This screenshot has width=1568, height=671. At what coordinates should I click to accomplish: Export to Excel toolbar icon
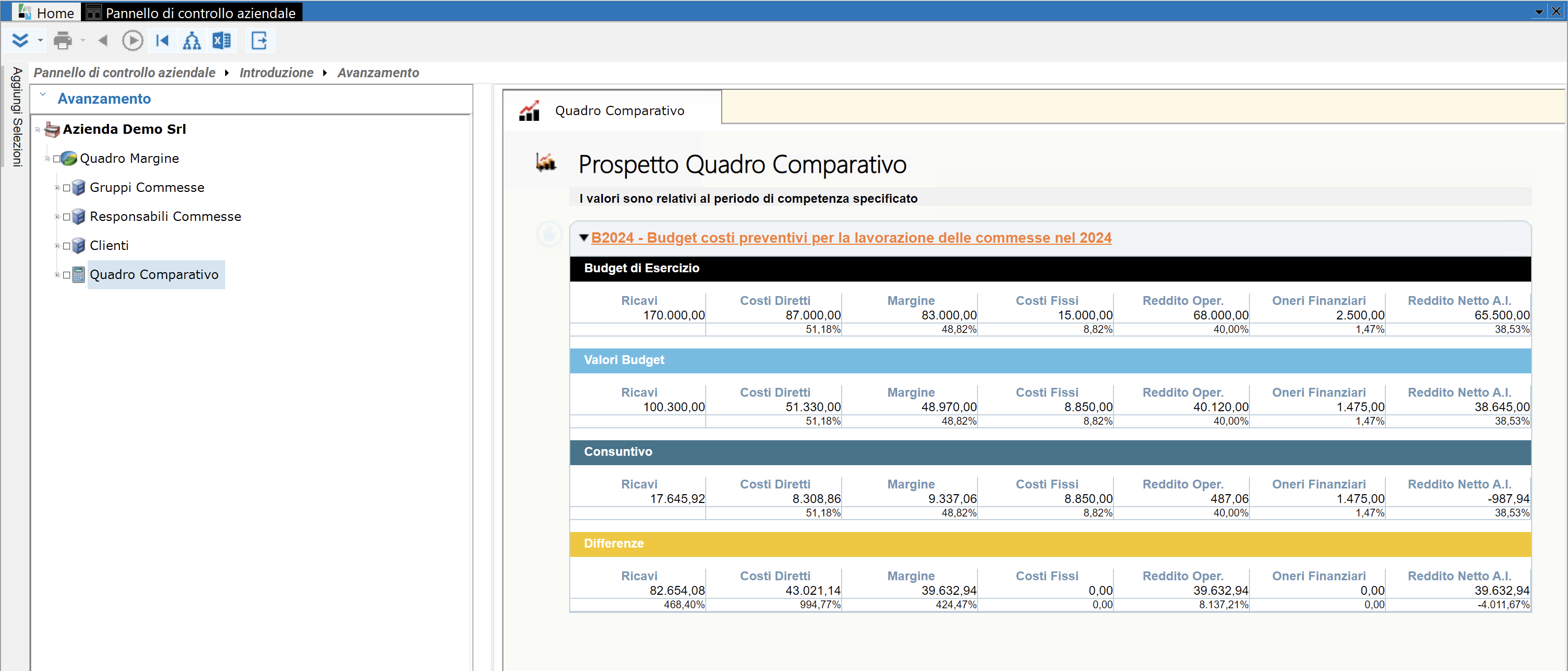pyautogui.click(x=222, y=41)
